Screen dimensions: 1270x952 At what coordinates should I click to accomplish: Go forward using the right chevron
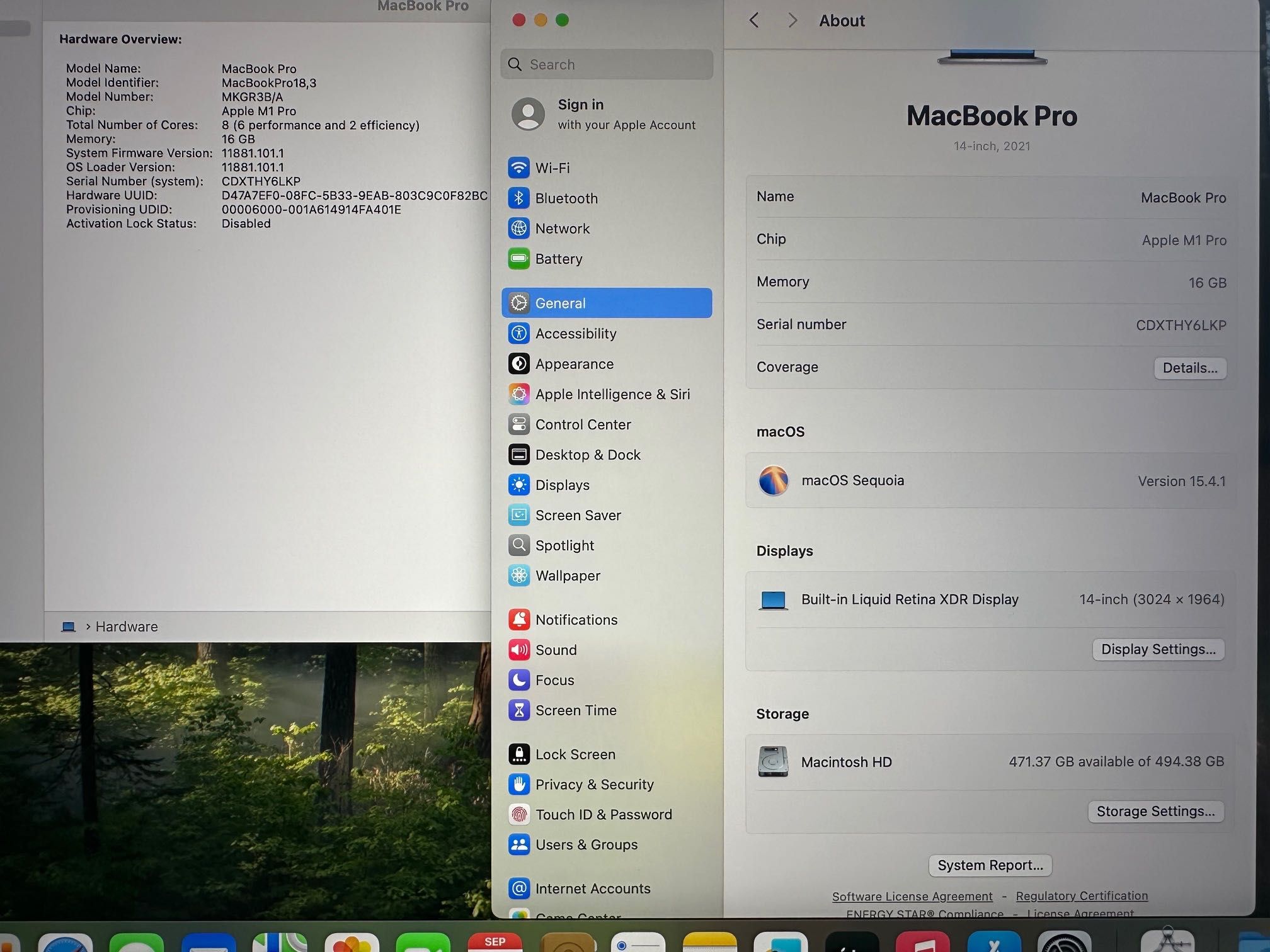pyautogui.click(x=792, y=21)
